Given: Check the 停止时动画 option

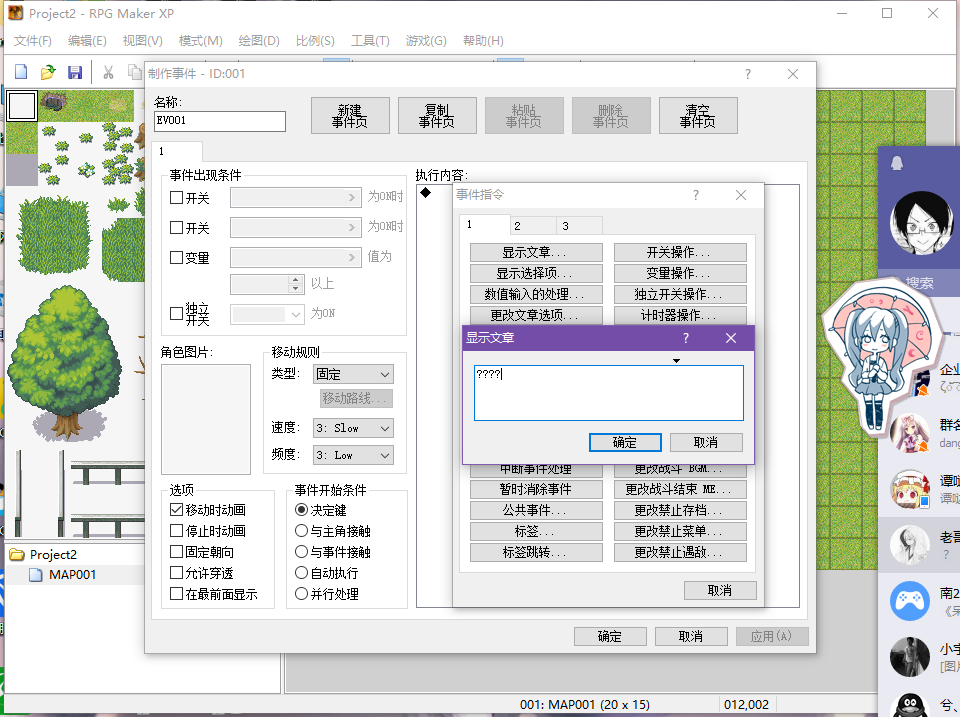Looking at the screenshot, I should tap(176, 530).
